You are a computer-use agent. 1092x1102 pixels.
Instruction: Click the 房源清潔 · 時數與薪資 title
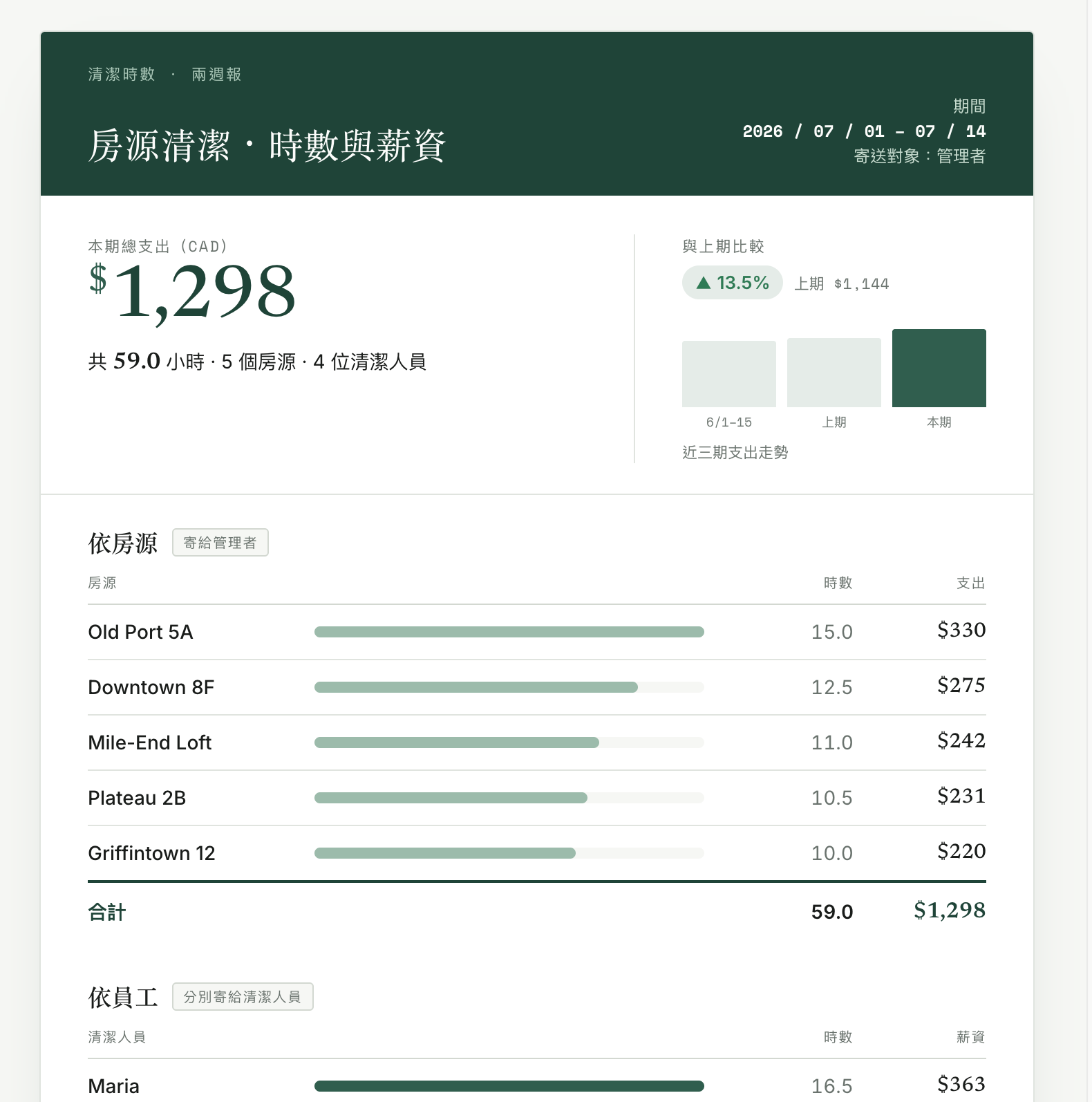pos(267,146)
